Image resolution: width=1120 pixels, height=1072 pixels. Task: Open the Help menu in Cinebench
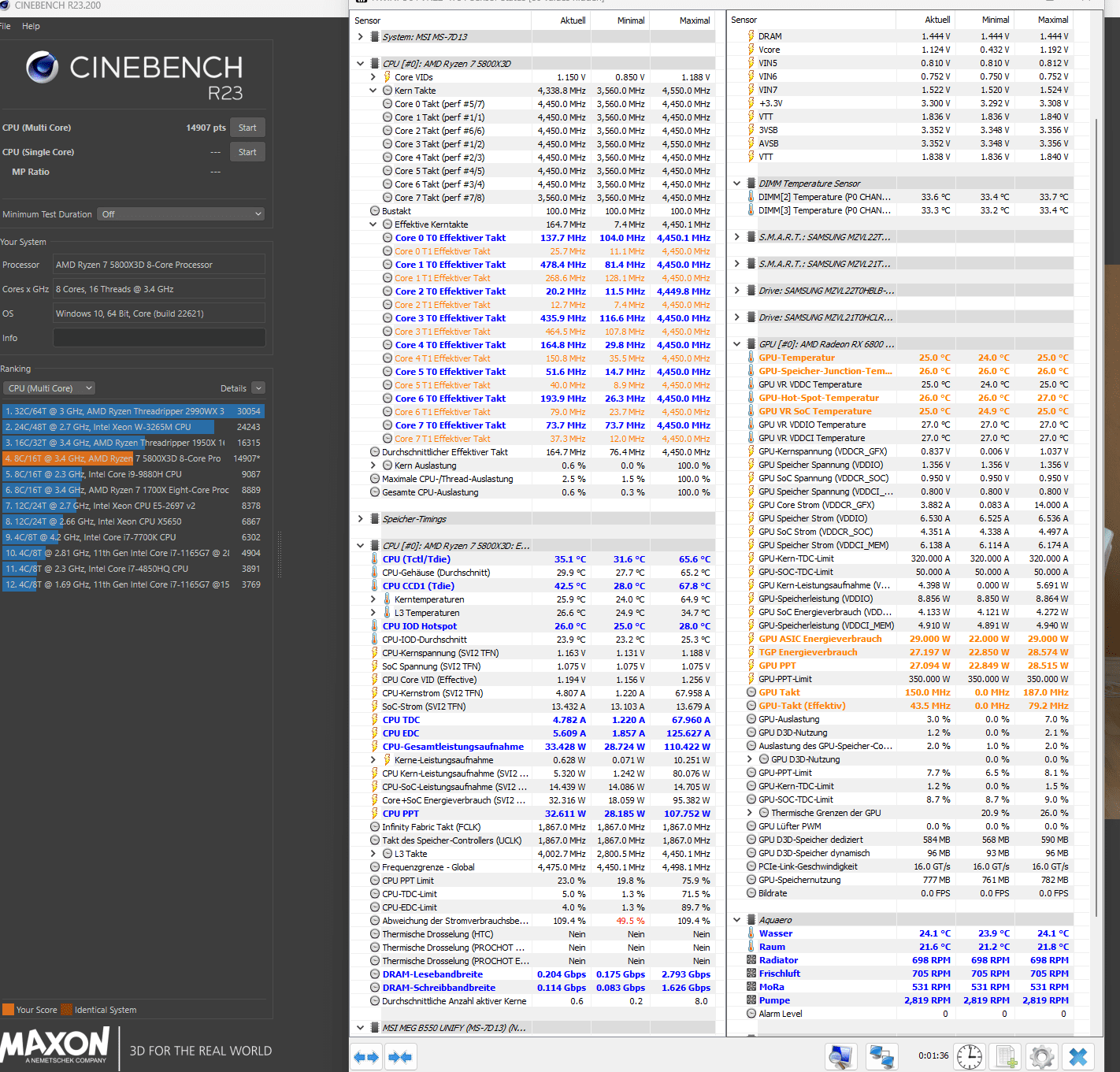[31, 26]
